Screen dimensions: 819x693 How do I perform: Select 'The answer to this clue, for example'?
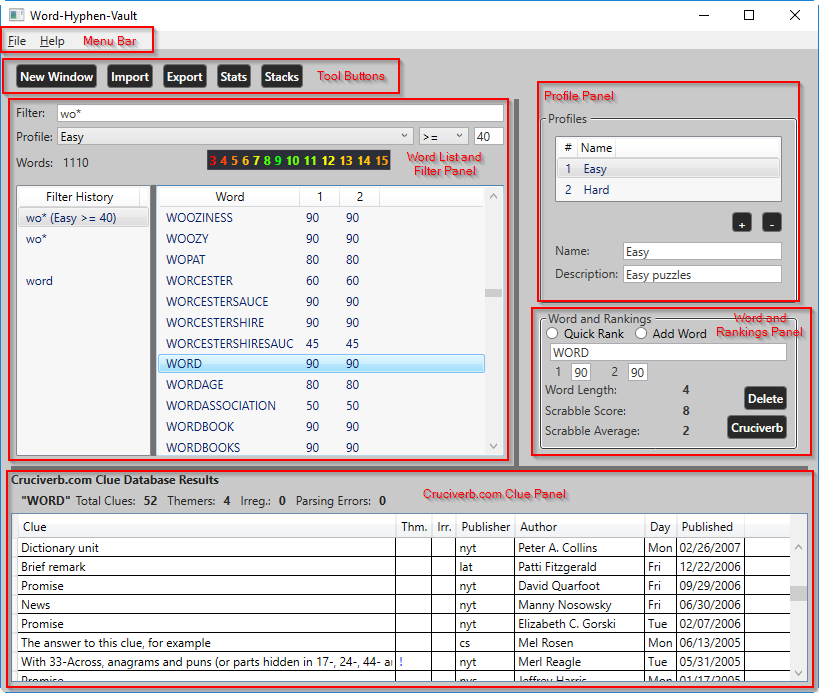click(x=404, y=643)
